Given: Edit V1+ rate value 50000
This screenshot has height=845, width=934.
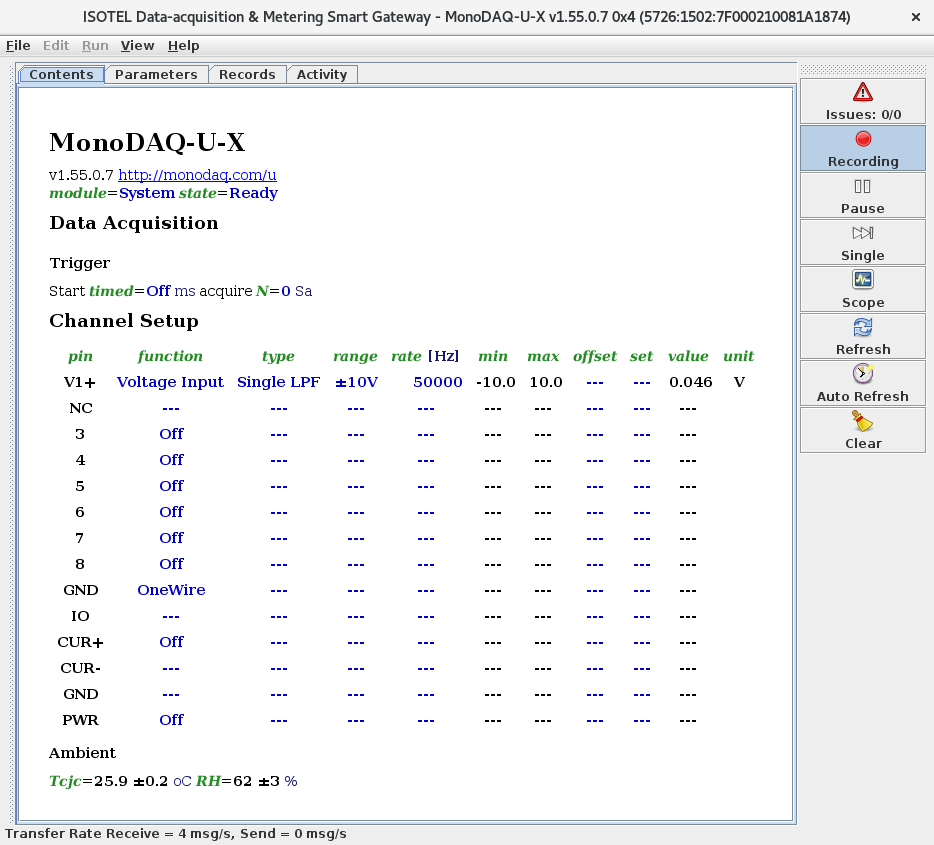Looking at the screenshot, I should click(438, 382).
